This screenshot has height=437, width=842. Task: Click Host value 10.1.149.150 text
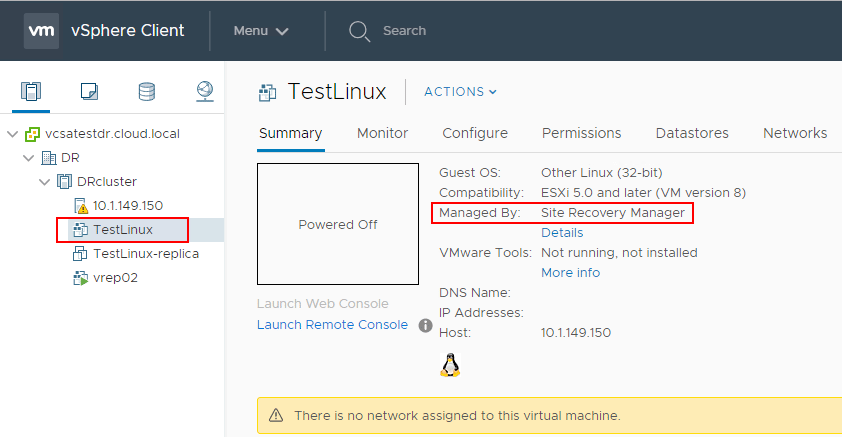(x=576, y=333)
